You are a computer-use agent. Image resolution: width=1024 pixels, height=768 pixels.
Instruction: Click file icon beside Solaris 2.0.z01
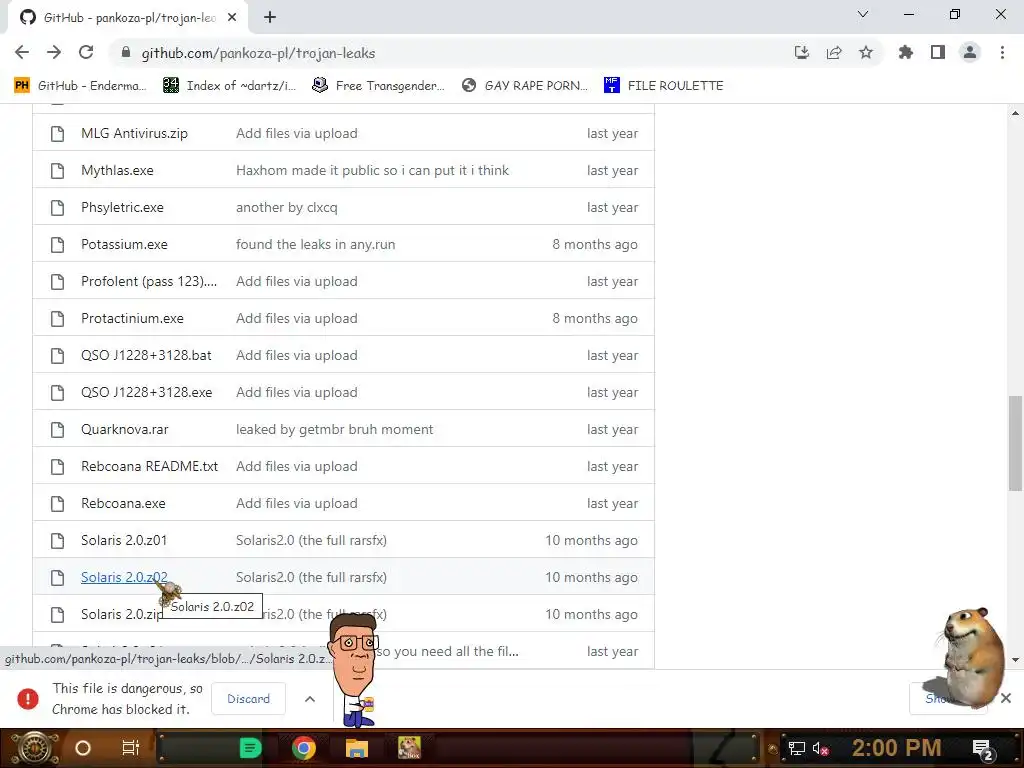tap(57, 541)
